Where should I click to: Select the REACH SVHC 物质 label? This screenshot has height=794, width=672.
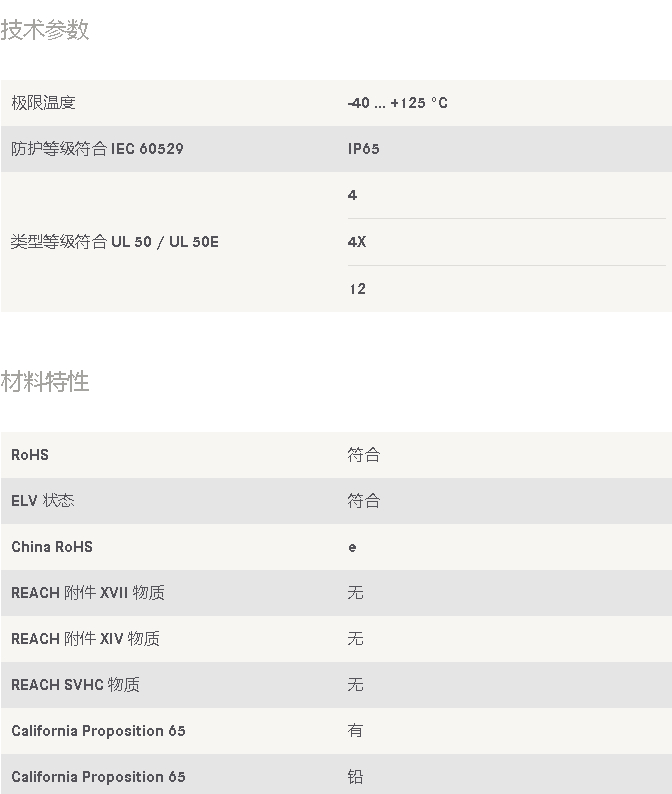[x=75, y=685]
